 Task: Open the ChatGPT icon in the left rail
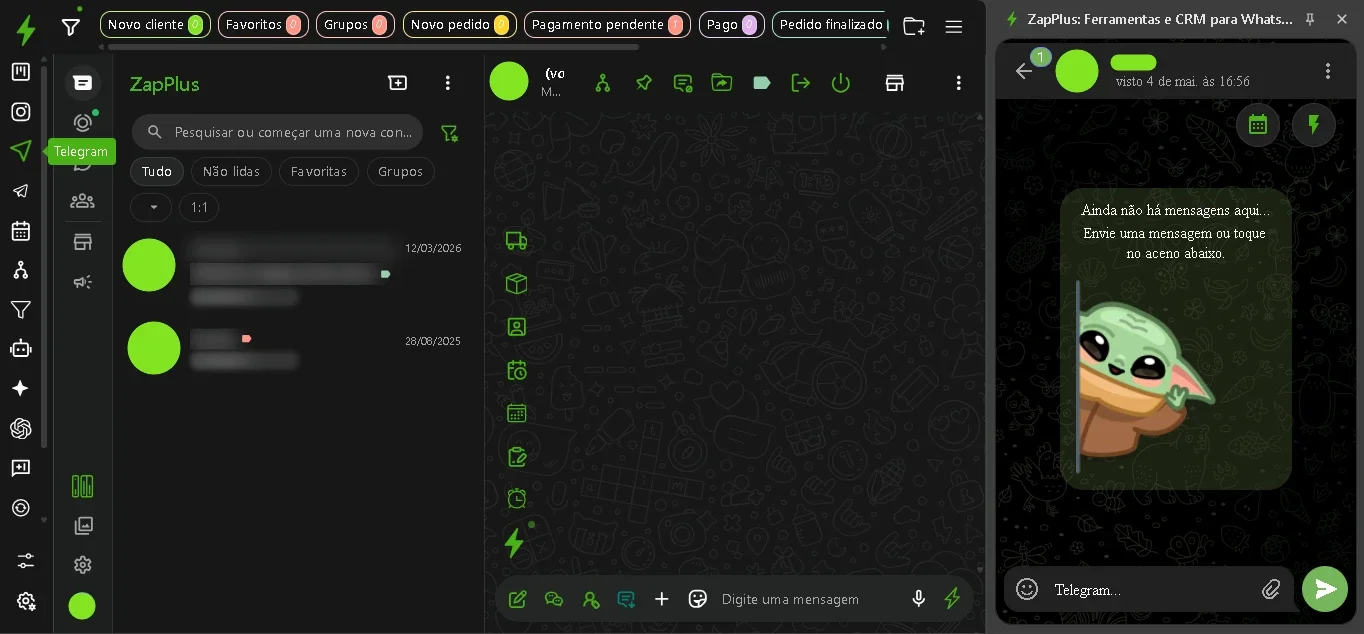[20, 428]
